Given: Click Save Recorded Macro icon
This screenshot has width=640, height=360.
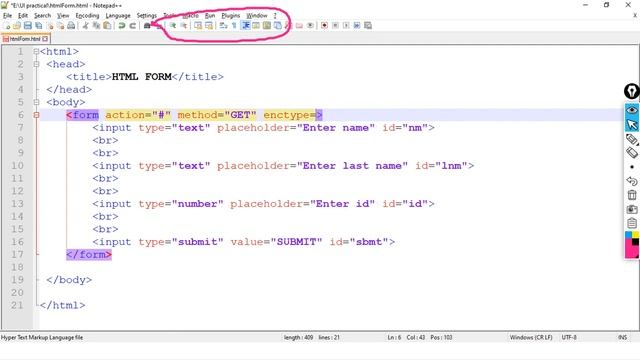Looking at the screenshot, I should point(368,25).
